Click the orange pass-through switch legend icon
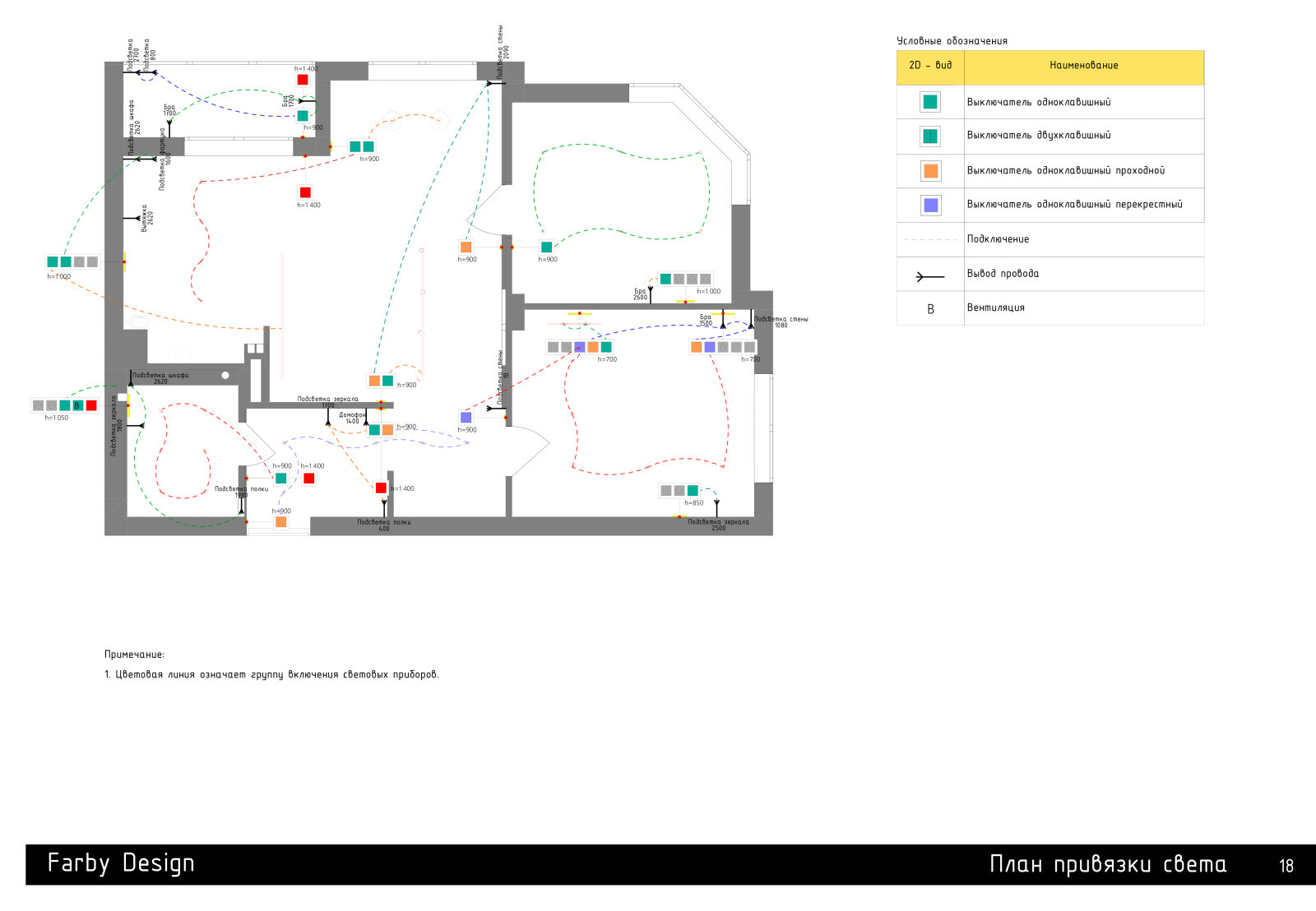Image resolution: width=1316 pixels, height=911 pixels. point(930,171)
